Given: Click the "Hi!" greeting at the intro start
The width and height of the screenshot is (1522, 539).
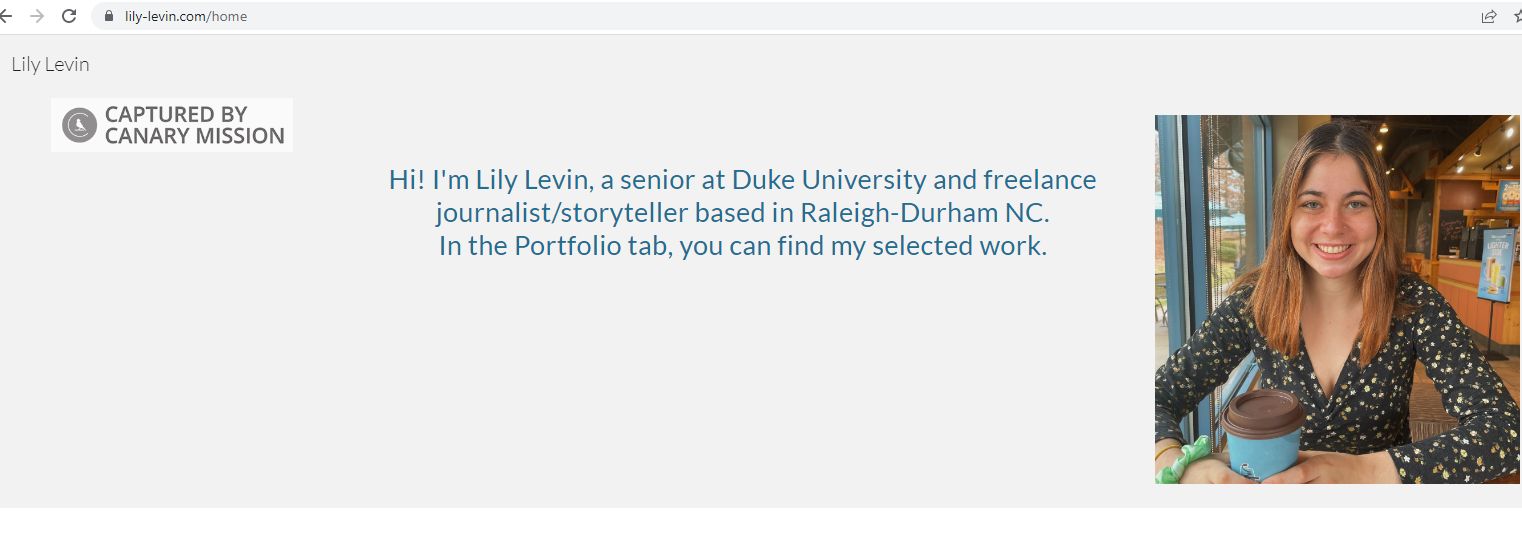Looking at the screenshot, I should coord(407,180).
